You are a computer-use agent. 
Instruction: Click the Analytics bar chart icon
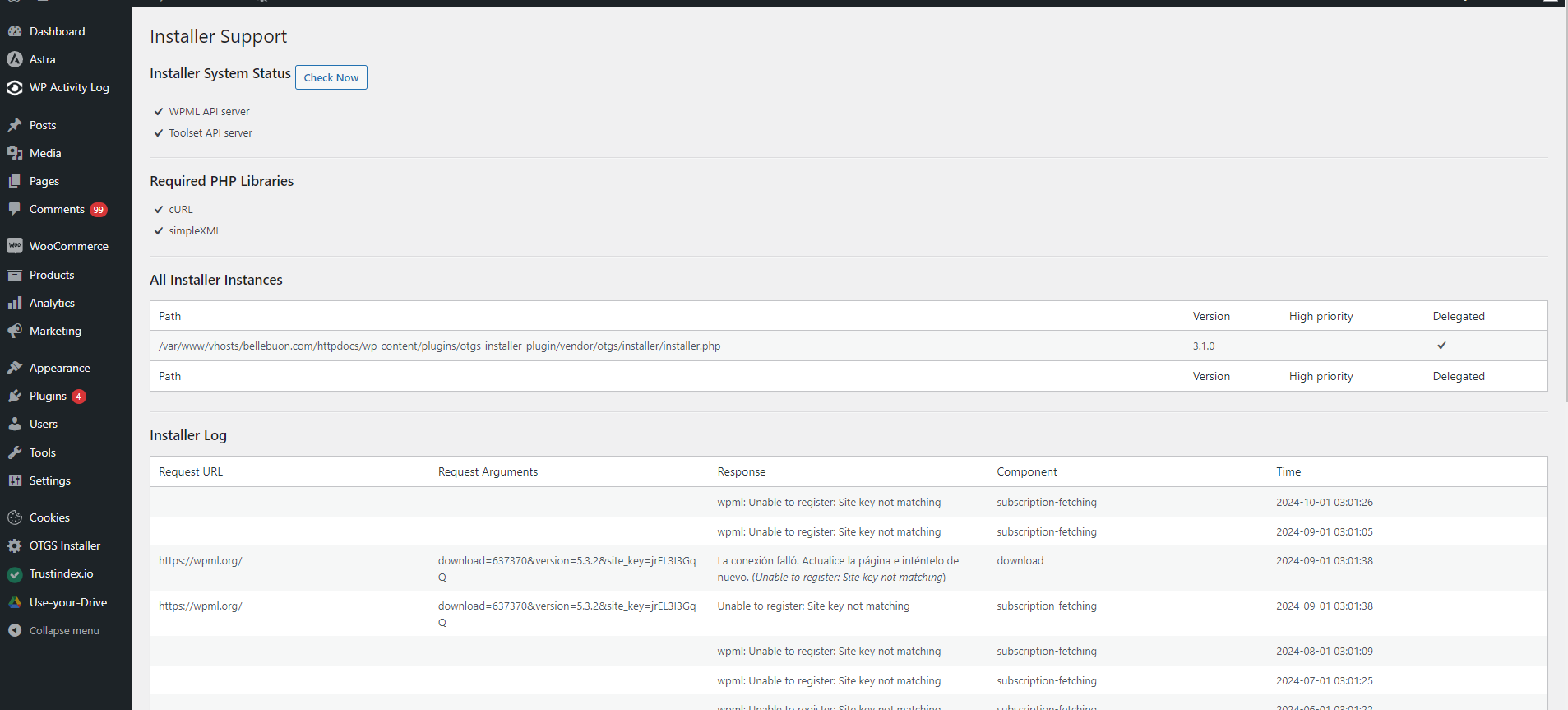pos(15,303)
